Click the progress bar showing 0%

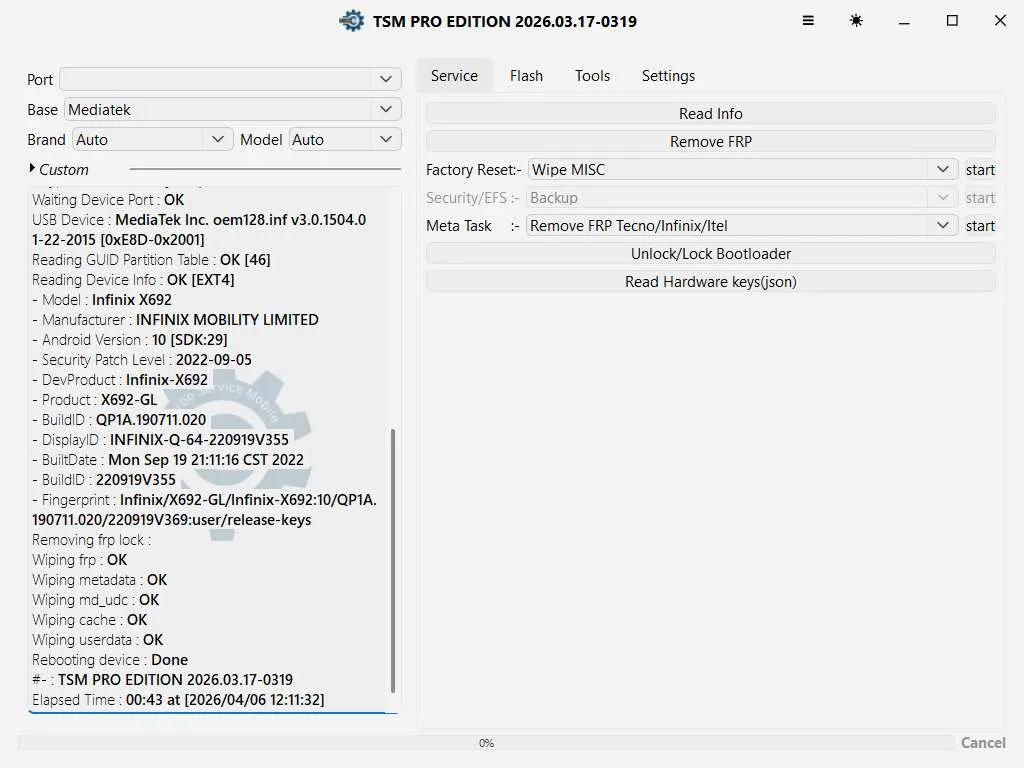coord(486,743)
